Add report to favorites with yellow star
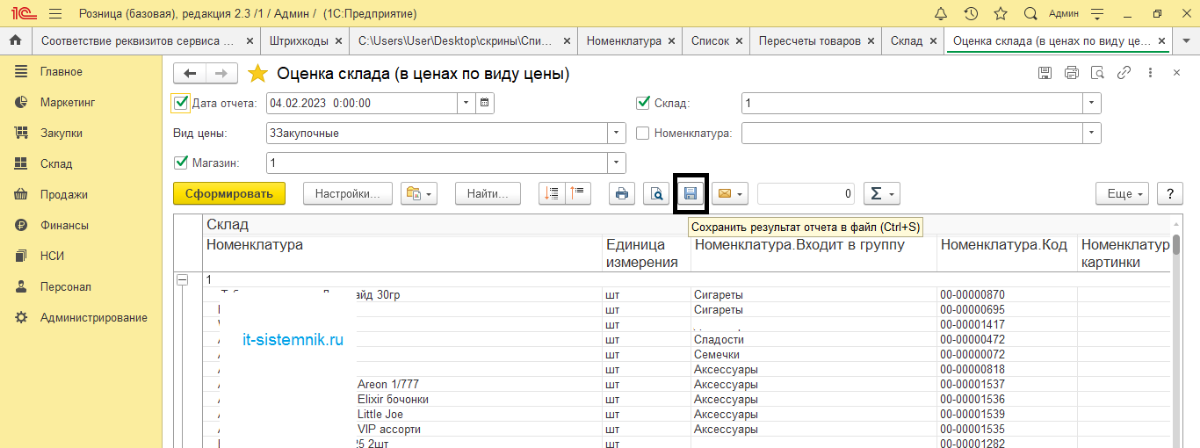1200x448 pixels. (257, 73)
